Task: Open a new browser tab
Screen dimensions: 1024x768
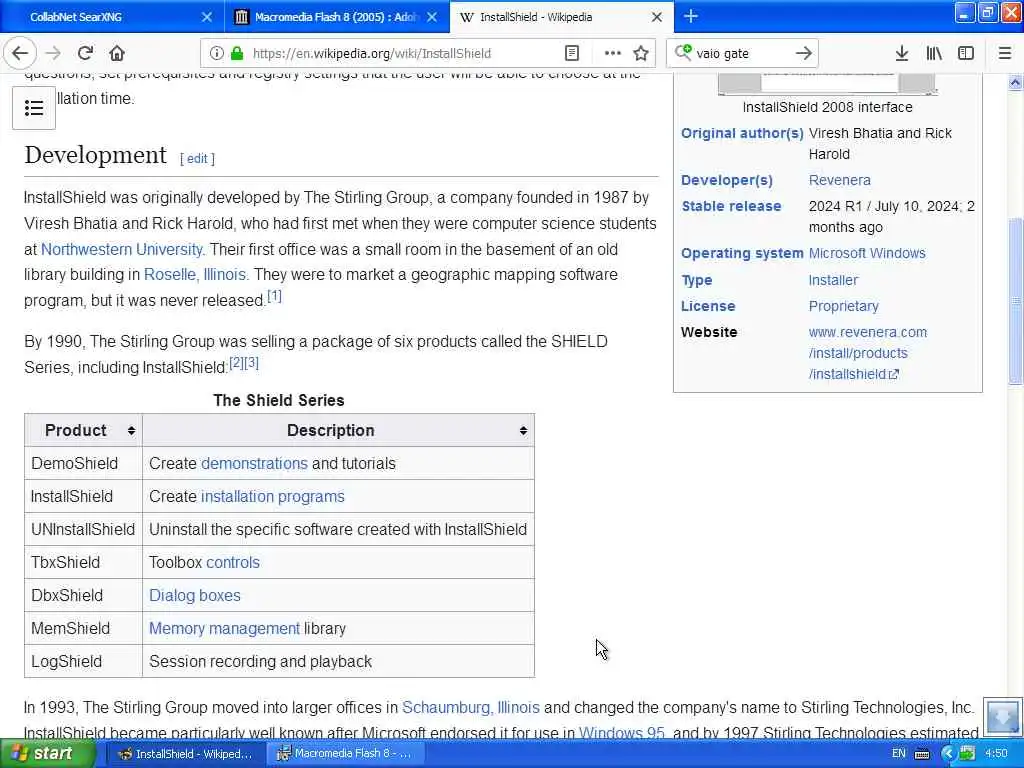Action: click(x=691, y=17)
